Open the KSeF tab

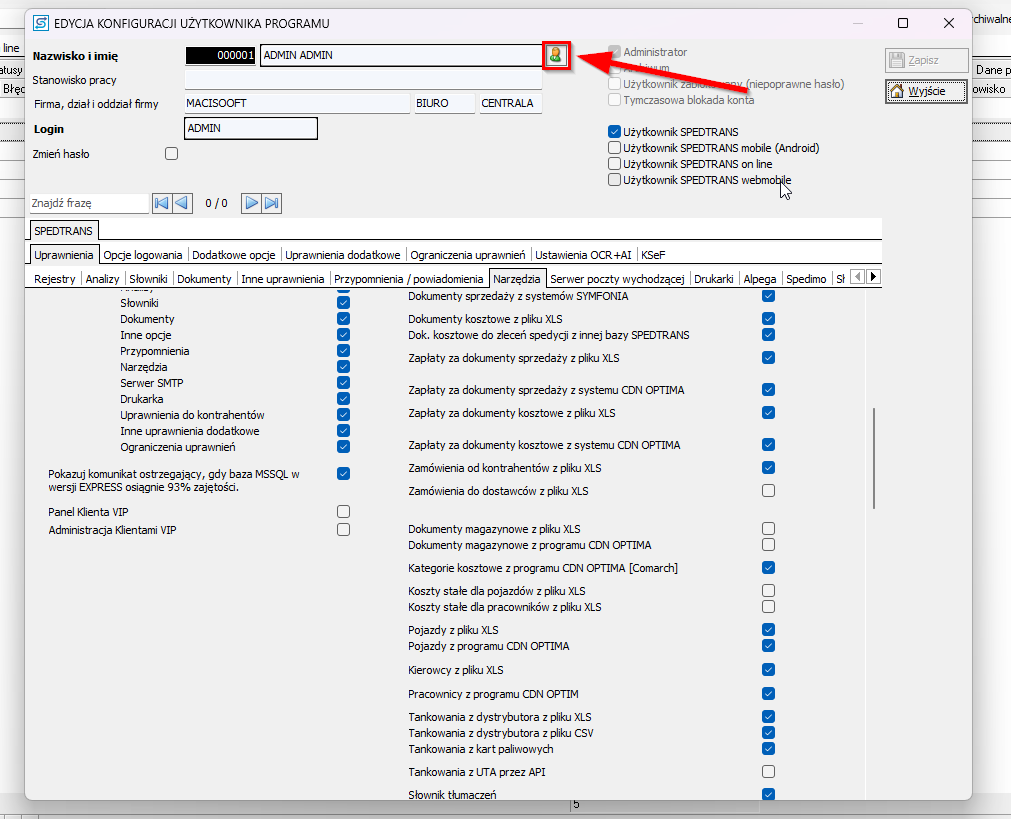point(653,255)
